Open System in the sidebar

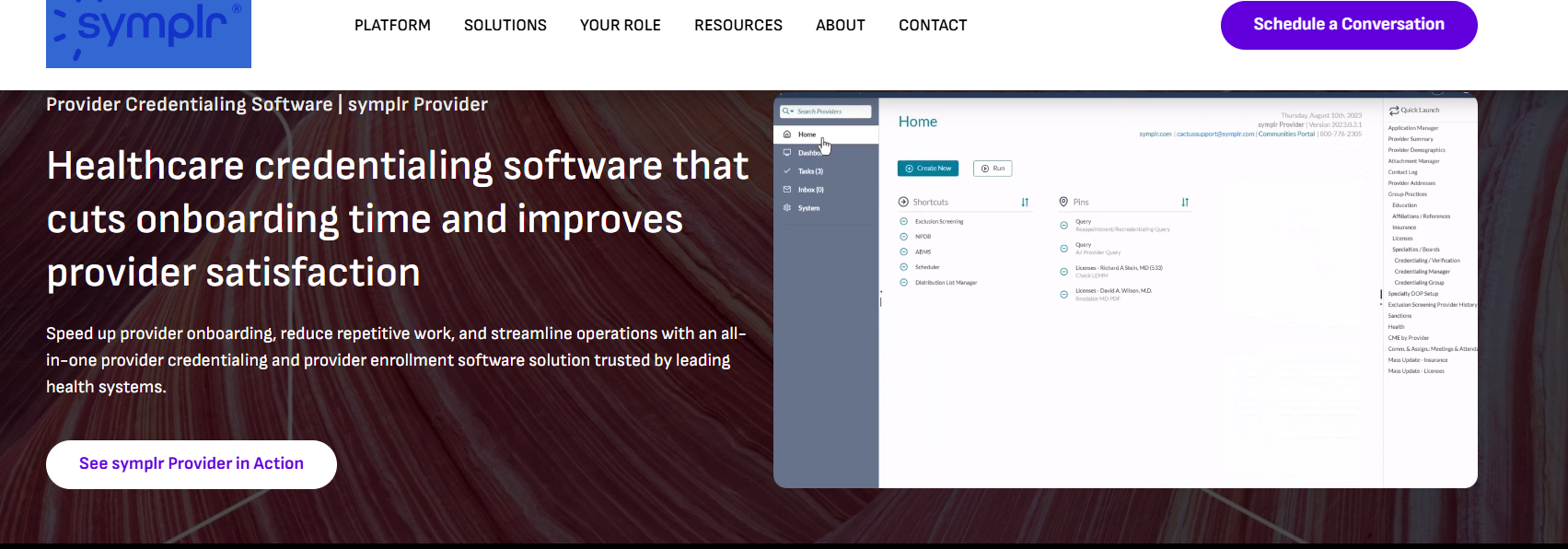pos(808,208)
